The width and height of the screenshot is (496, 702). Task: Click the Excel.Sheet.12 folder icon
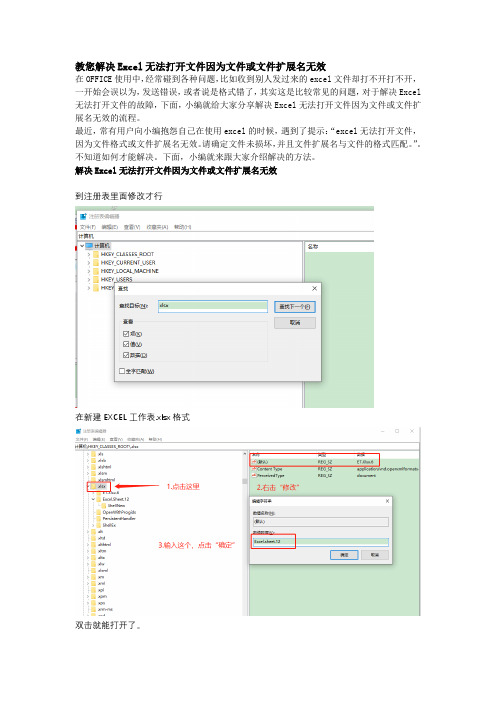tap(98, 499)
